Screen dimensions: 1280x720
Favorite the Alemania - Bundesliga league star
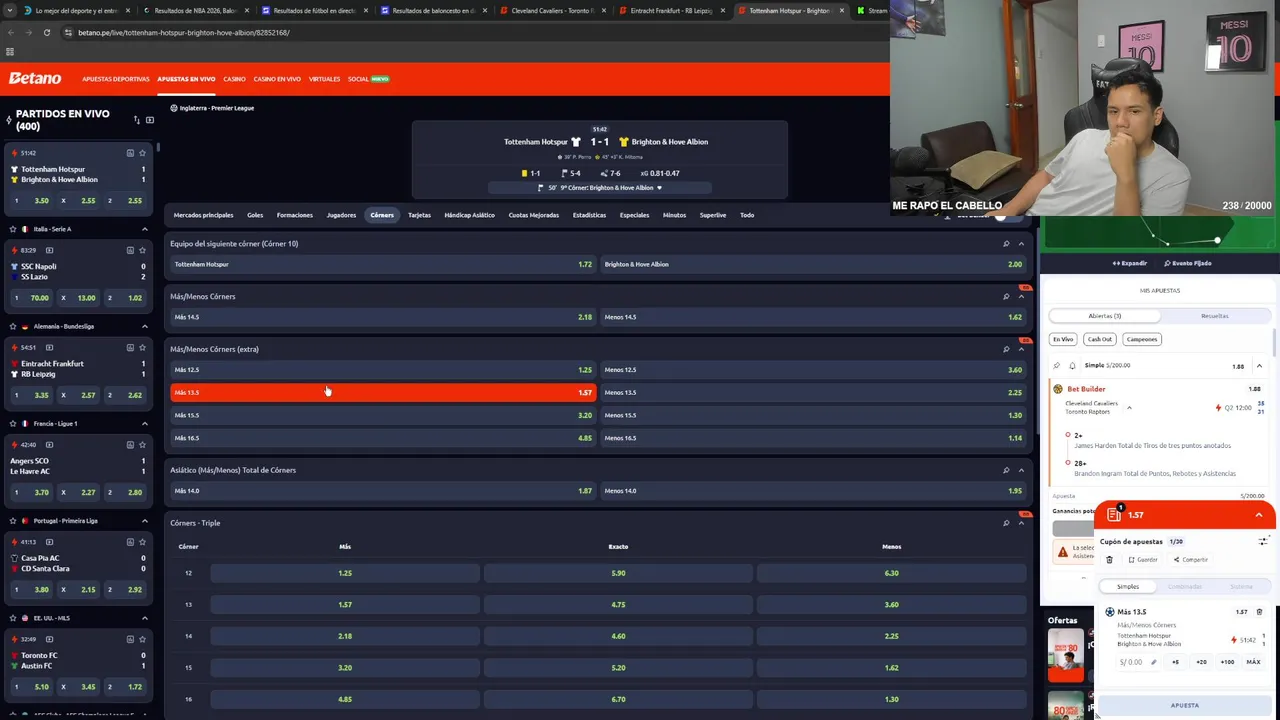pos(13,326)
